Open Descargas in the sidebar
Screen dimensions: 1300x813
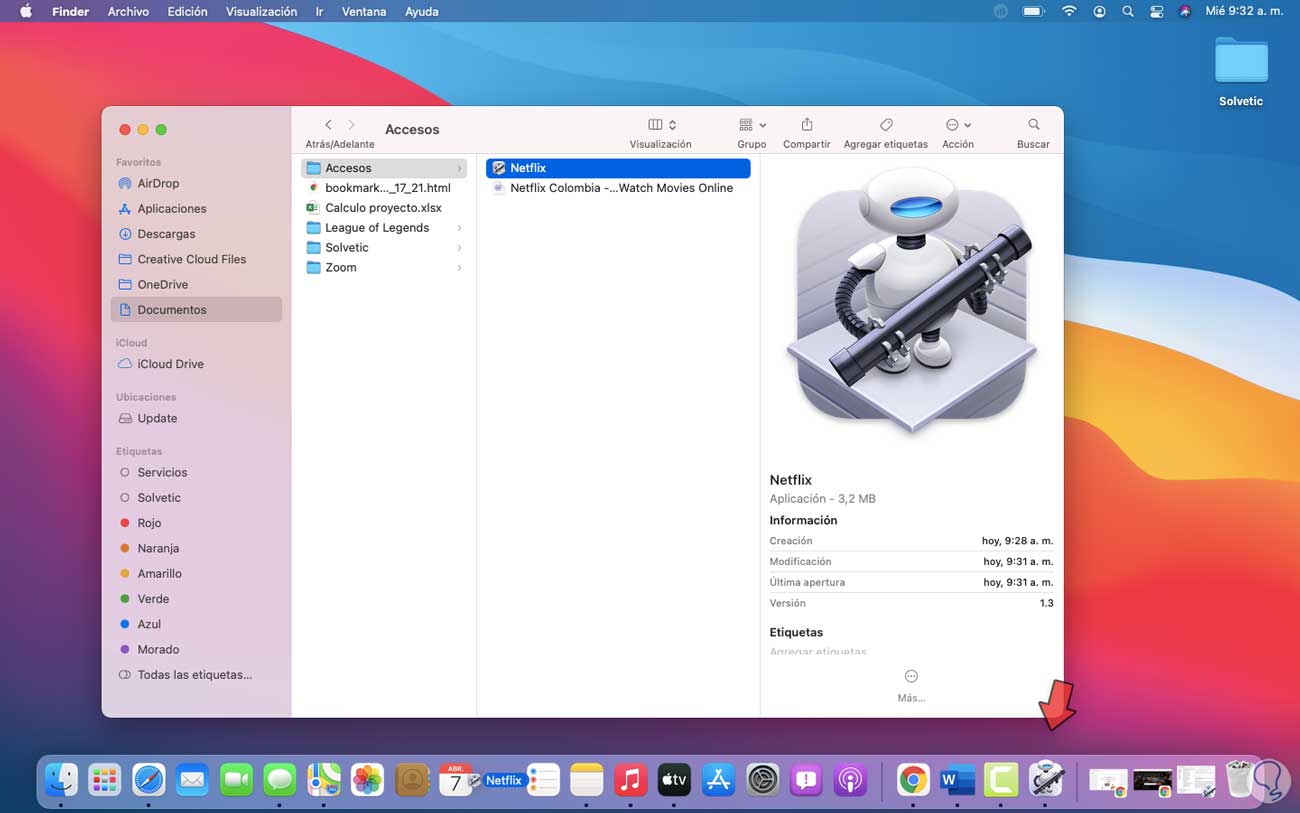point(196,234)
